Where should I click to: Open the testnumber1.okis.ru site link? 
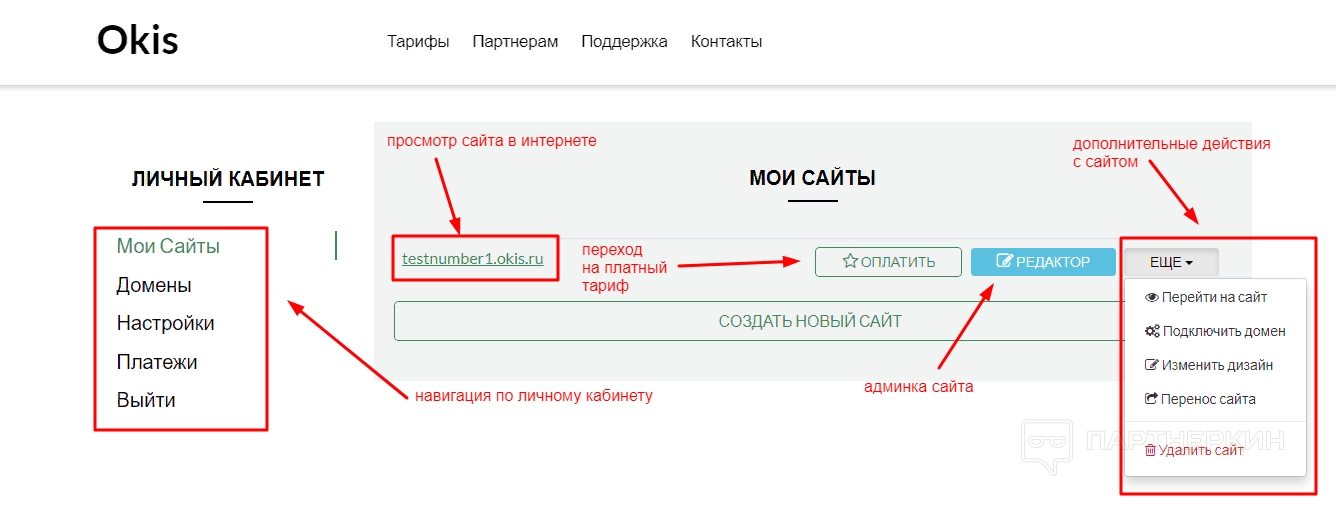pos(473,259)
